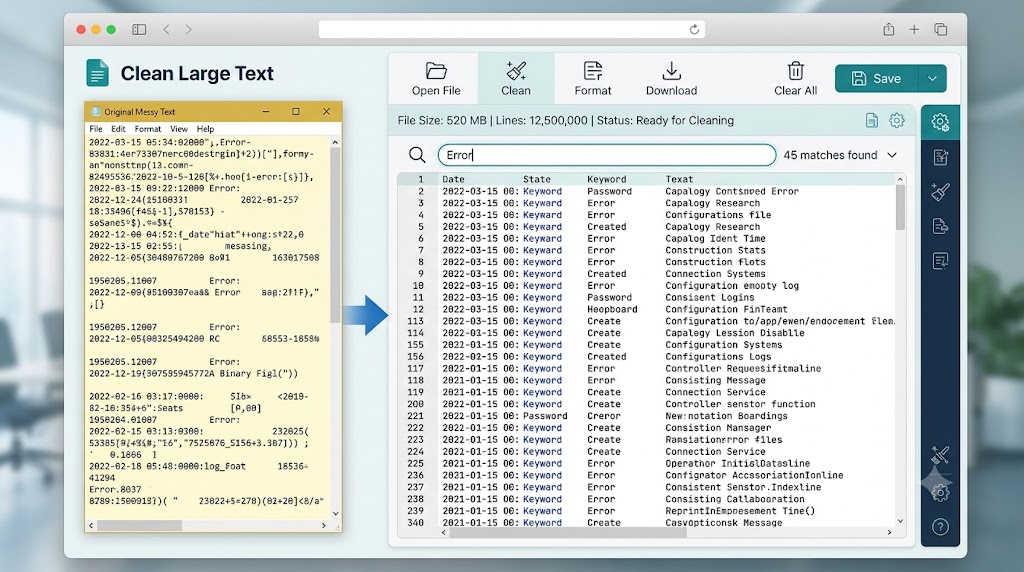Open the edit-list icon in right sidebar
Image resolution: width=1024 pixels, height=572 pixels.
tap(940, 157)
